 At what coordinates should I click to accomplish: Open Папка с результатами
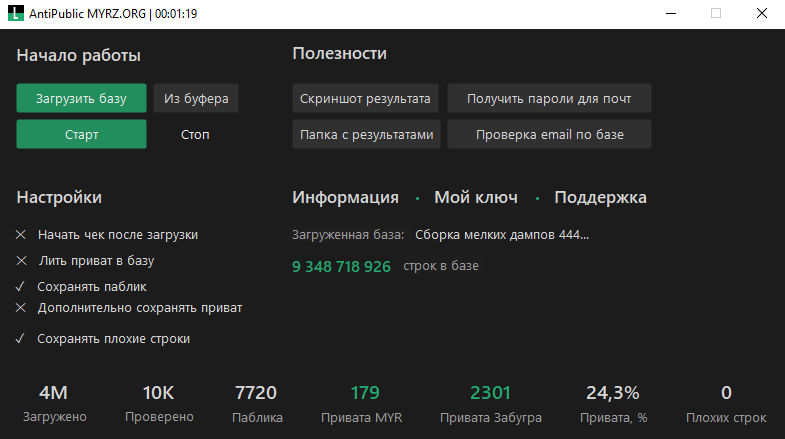click(366, 134)
